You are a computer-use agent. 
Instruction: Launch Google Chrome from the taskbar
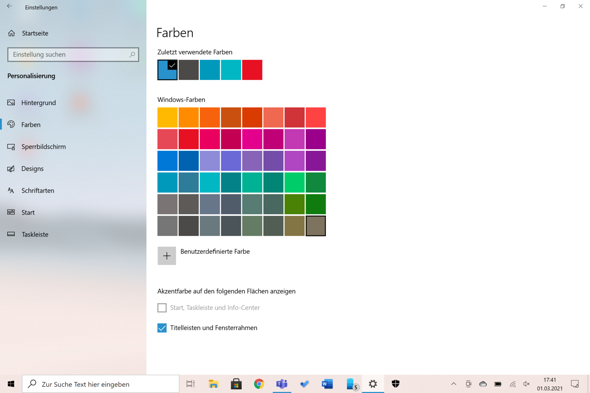(259, 384)
